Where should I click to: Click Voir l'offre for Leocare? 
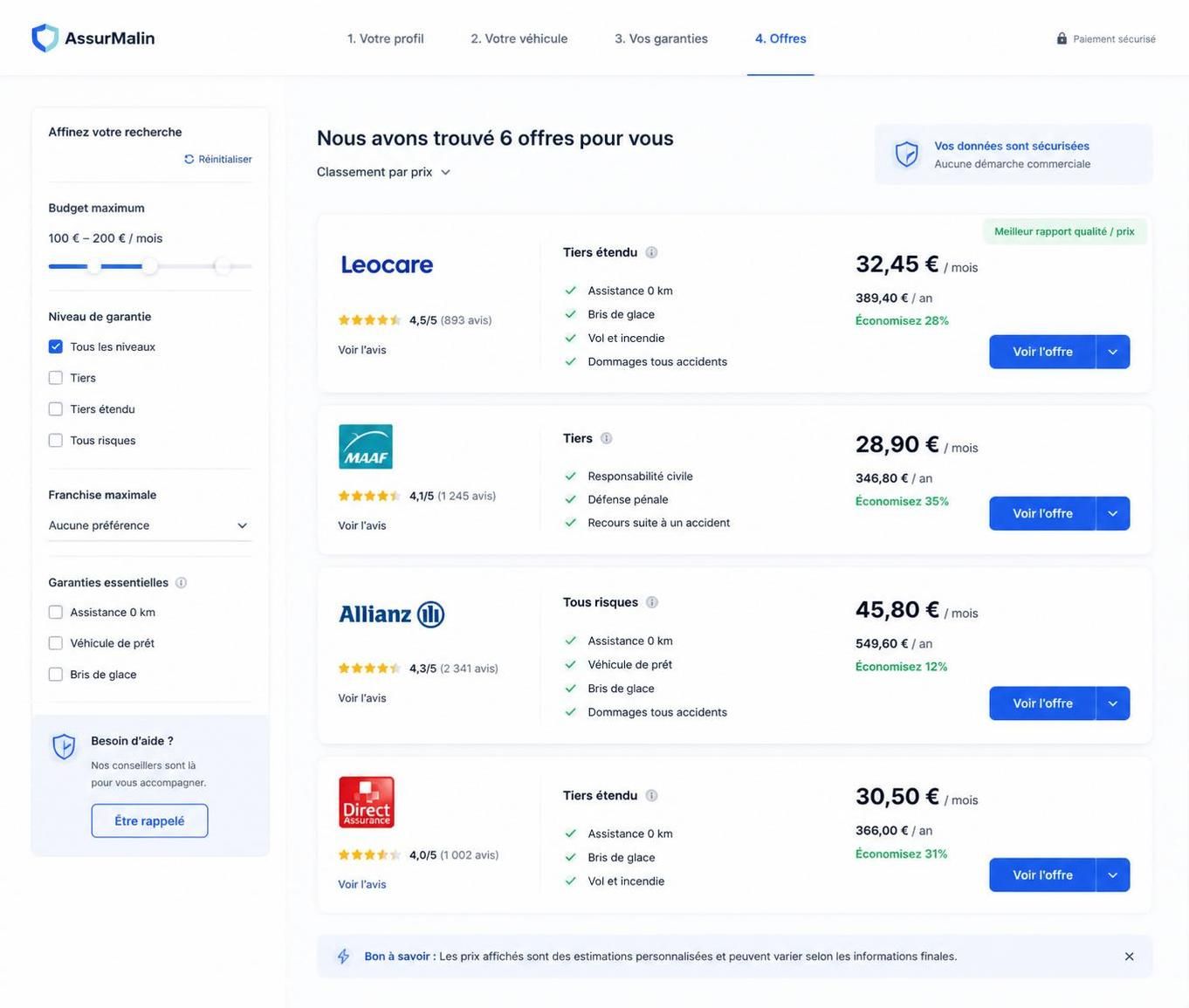coord(1042,352)
